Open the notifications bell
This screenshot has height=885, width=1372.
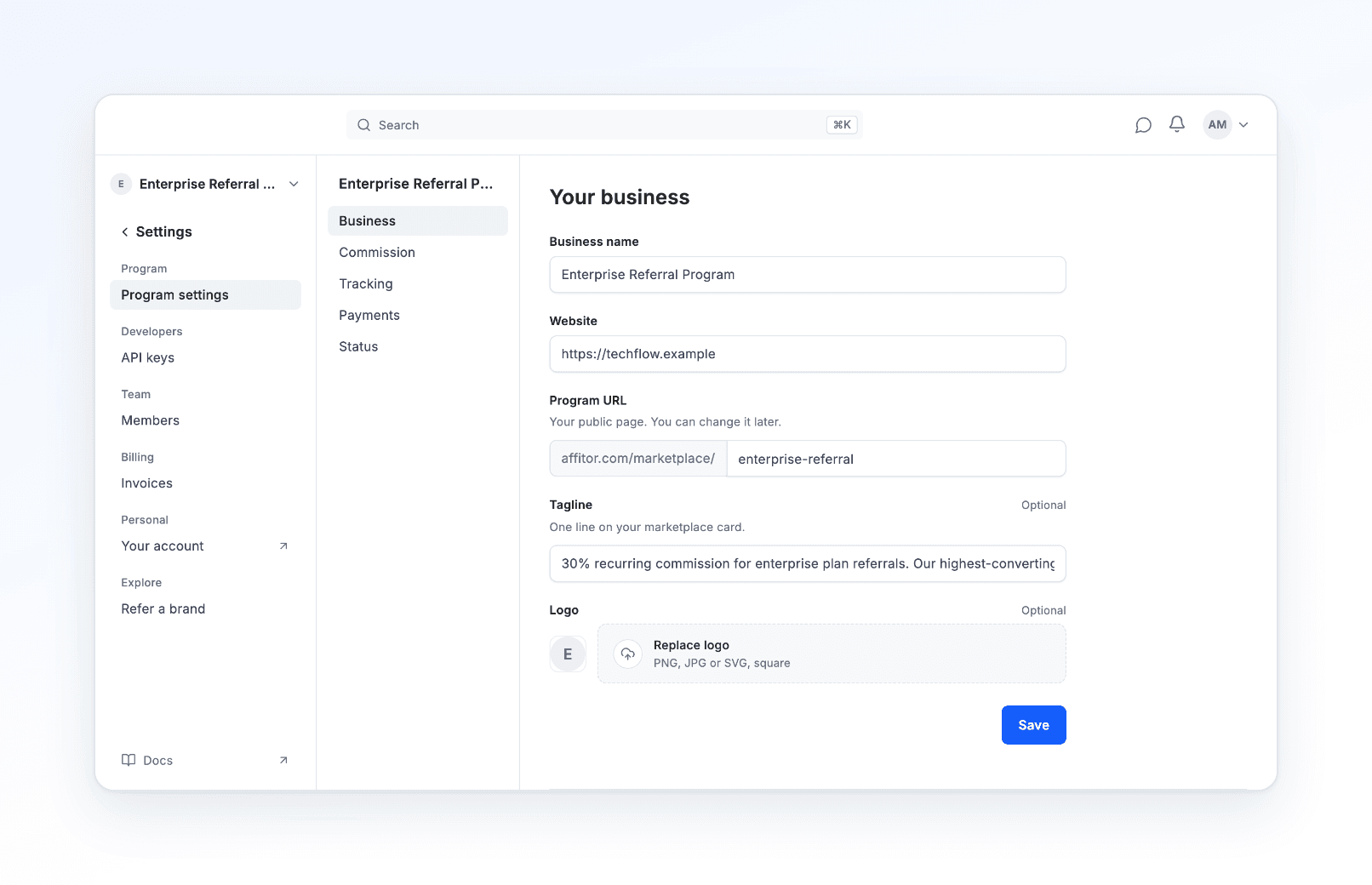(x=1177, y=124)
